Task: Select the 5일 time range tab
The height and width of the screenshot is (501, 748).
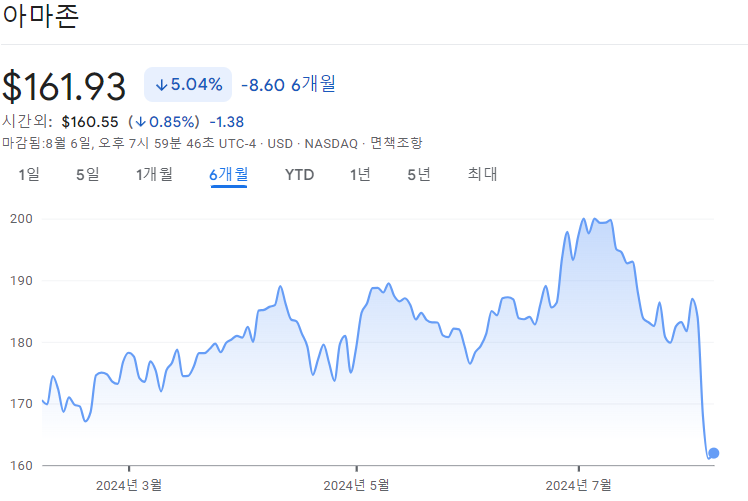Action: pyautogui.click(x=88, y=175)
